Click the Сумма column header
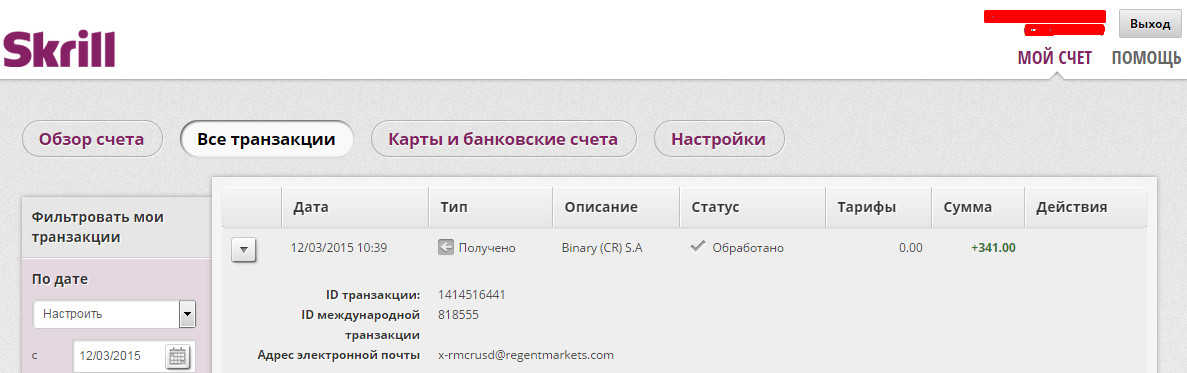 [978, 207]
